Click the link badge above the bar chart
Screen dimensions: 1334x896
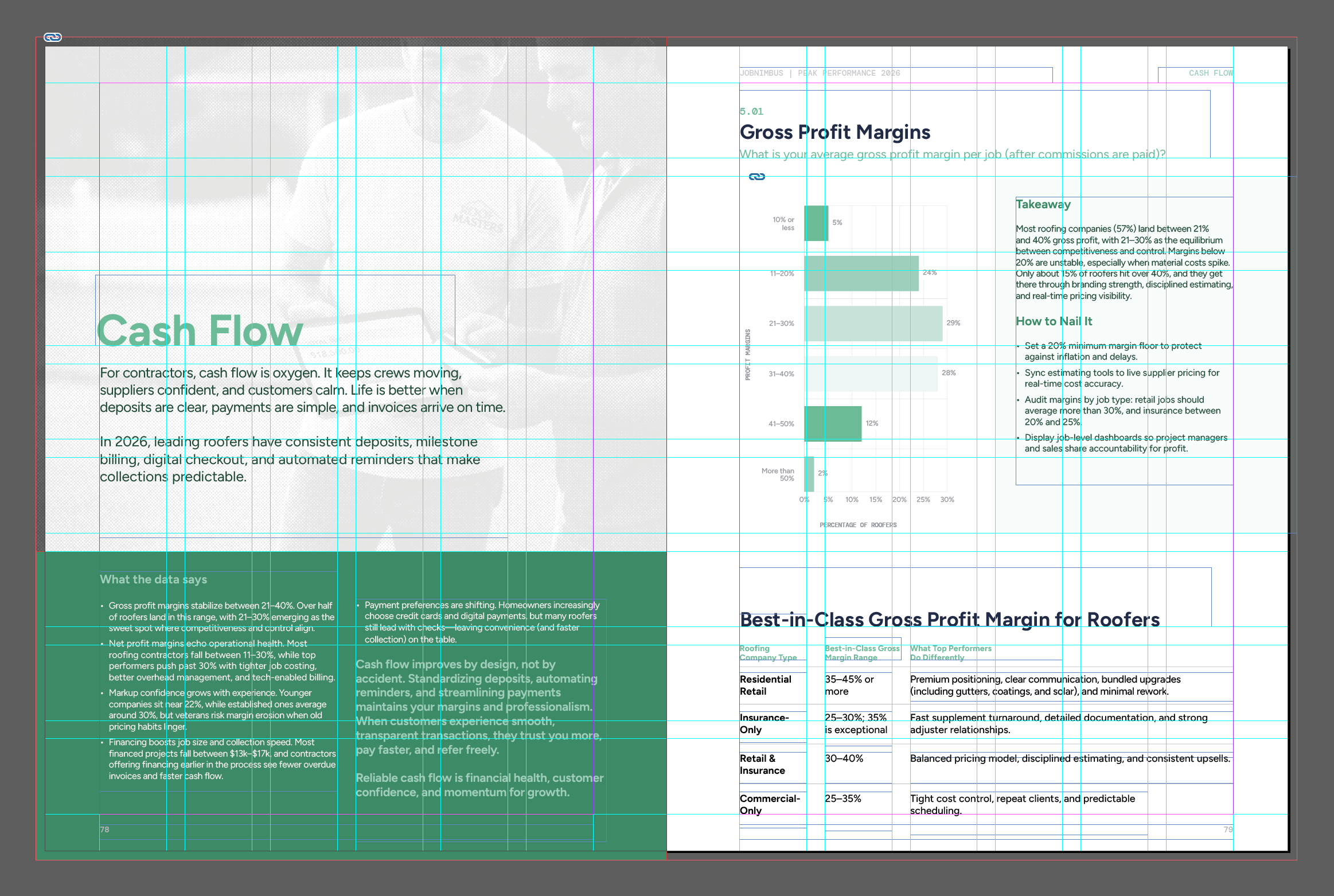[x=756, y=177]
